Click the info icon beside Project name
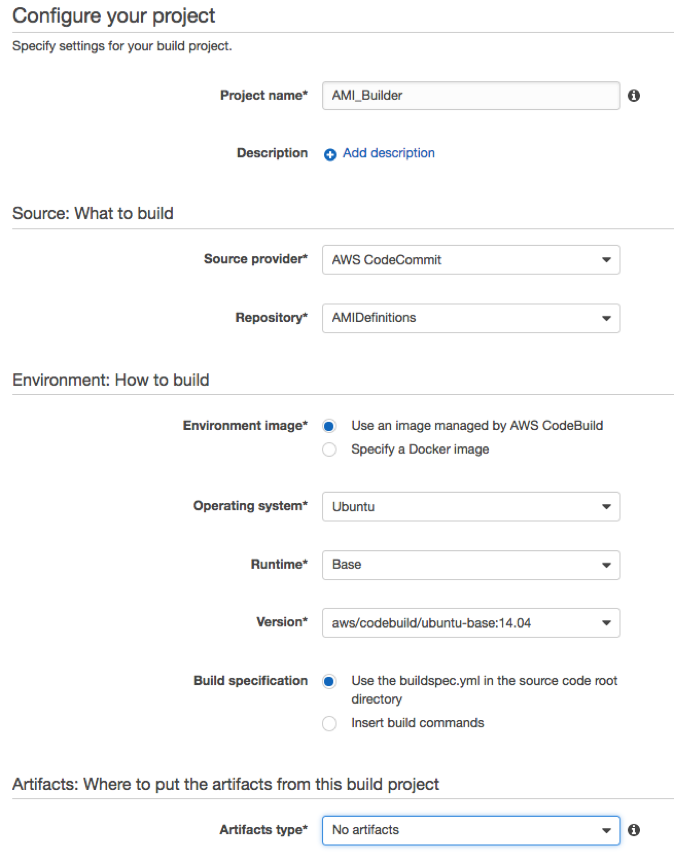674x863 pixels. click(634, 95)
